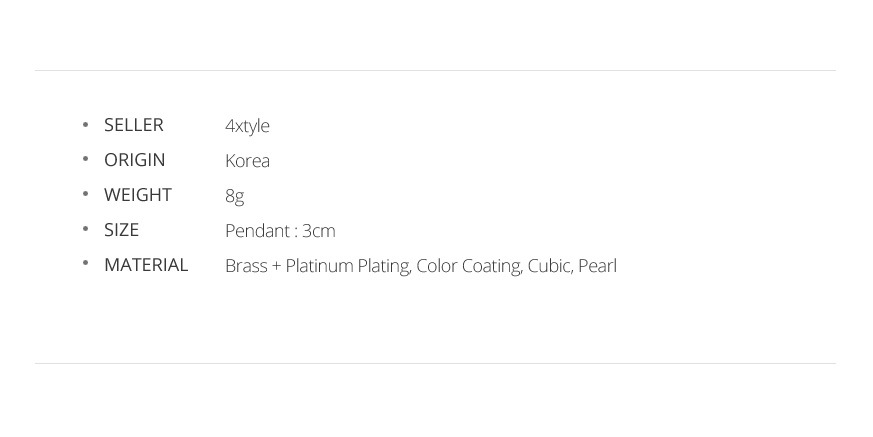Click Color Coating in the material list
This screenshot has width=873, height=437.
pos(469,266)
